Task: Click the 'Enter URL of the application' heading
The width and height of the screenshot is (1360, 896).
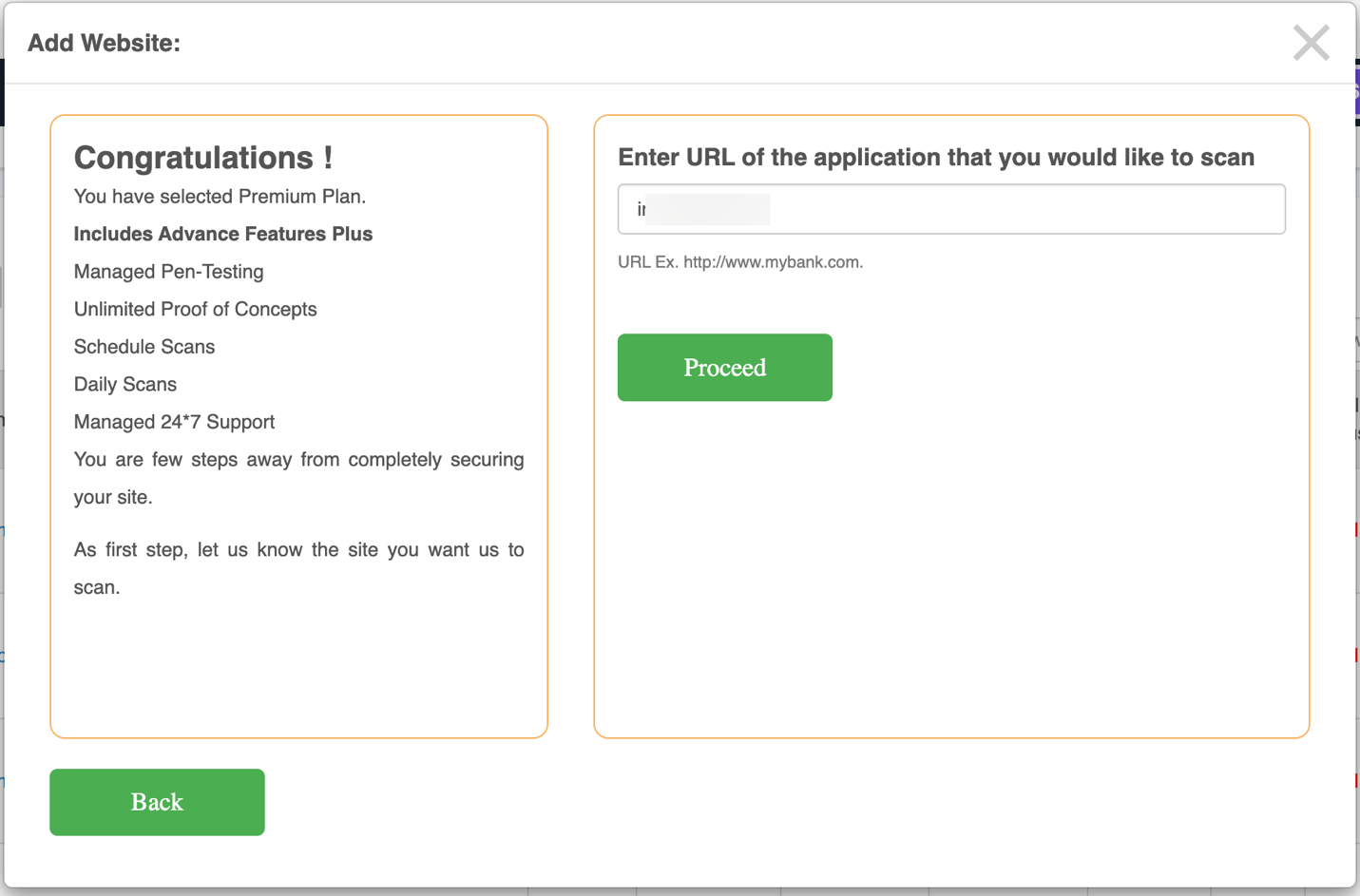Action: 936,158
